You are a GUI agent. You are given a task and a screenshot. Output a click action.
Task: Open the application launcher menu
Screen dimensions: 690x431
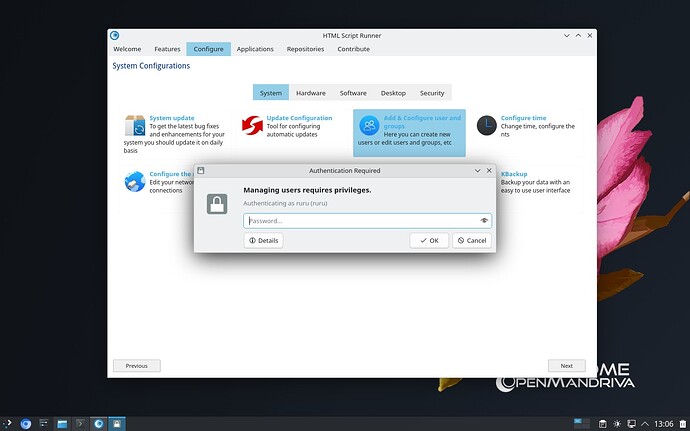coord(8,423)
